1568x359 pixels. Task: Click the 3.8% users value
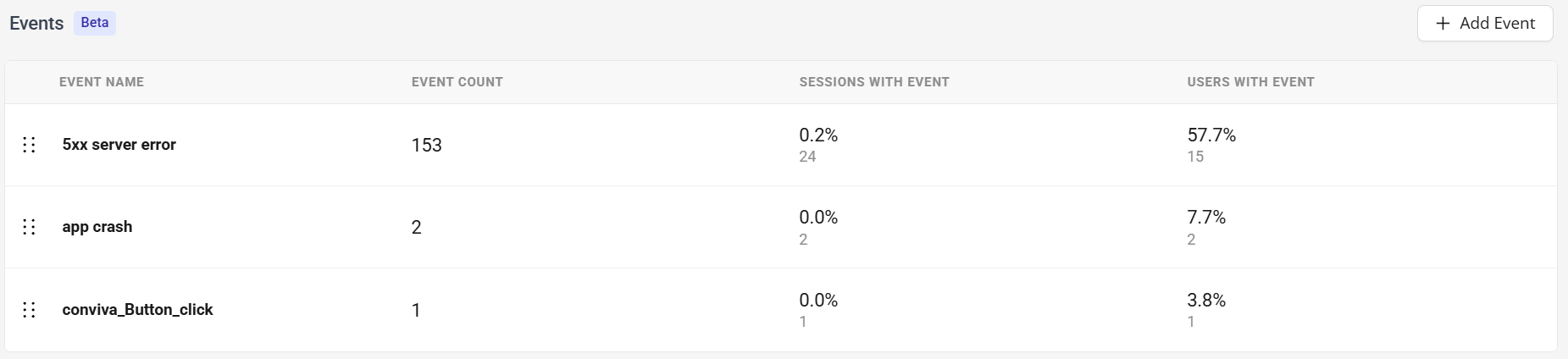click(1206, 301)
